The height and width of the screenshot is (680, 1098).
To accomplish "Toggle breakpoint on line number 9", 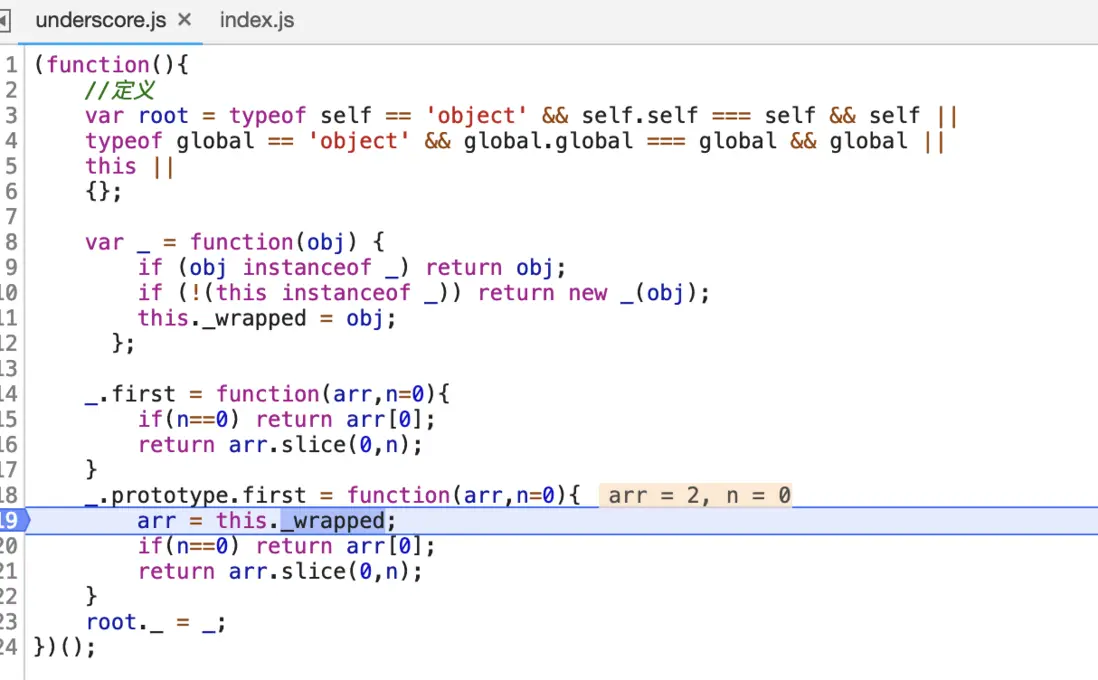I will 11,268.
